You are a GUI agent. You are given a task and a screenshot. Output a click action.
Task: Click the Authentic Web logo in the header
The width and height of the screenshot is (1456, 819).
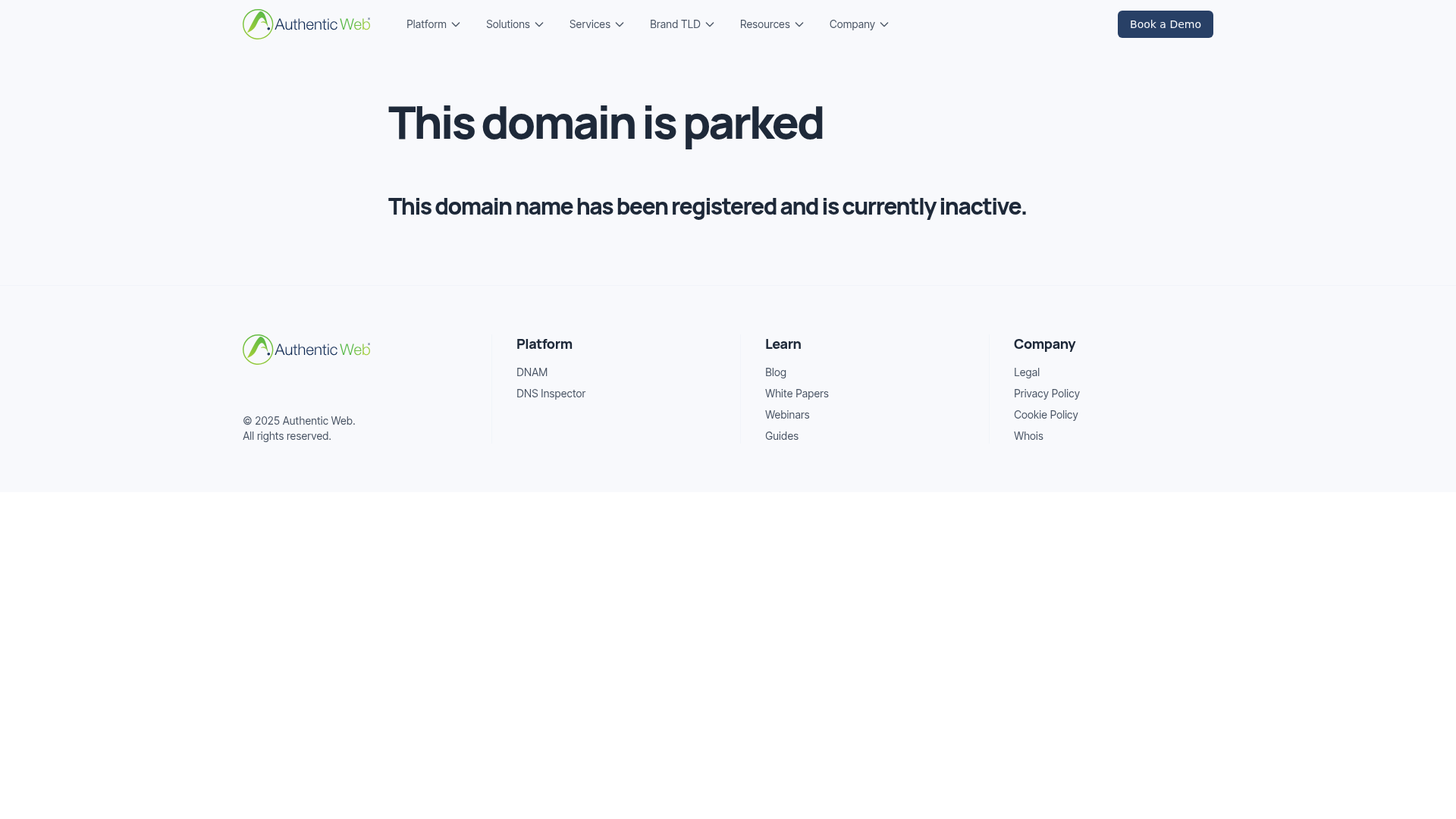click(306, 24)
